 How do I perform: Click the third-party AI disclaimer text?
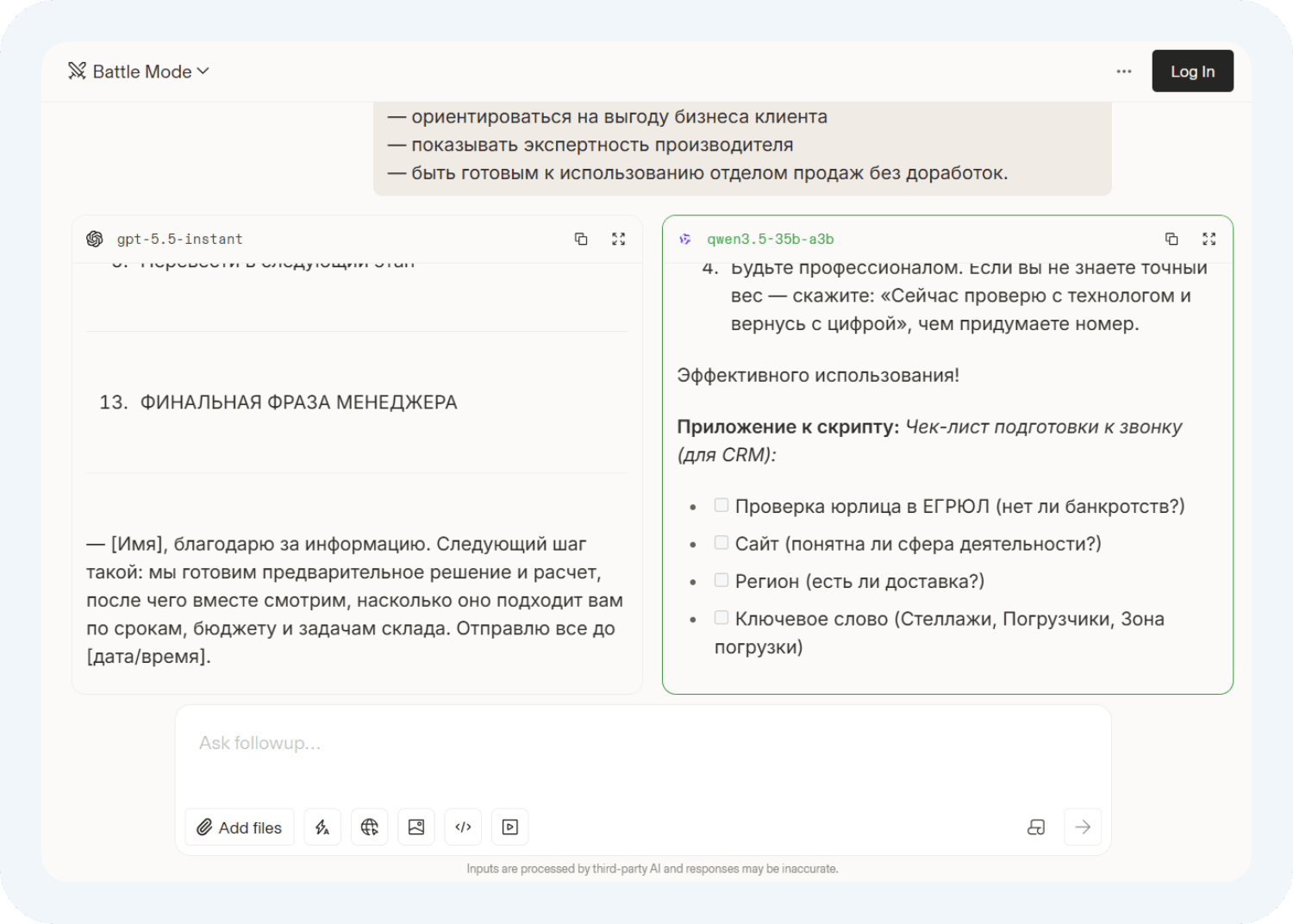click(x=653, y=869)
